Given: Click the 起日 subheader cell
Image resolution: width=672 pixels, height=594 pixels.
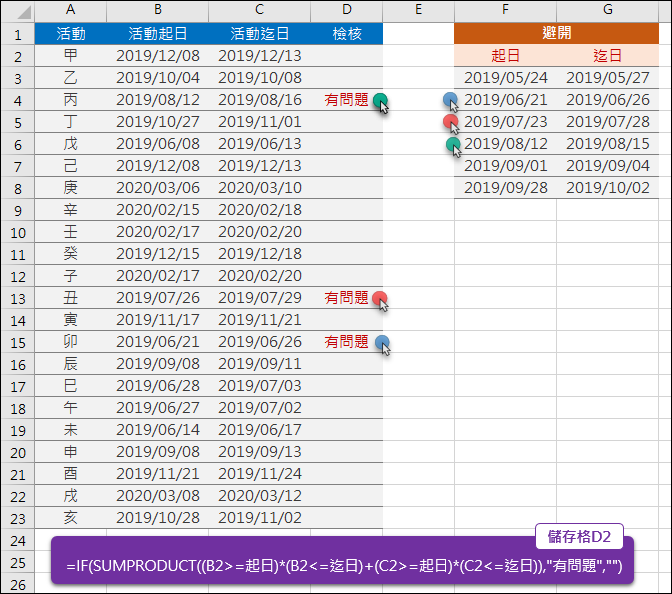Looking at the screenshot, I should (x=505, y=56).
